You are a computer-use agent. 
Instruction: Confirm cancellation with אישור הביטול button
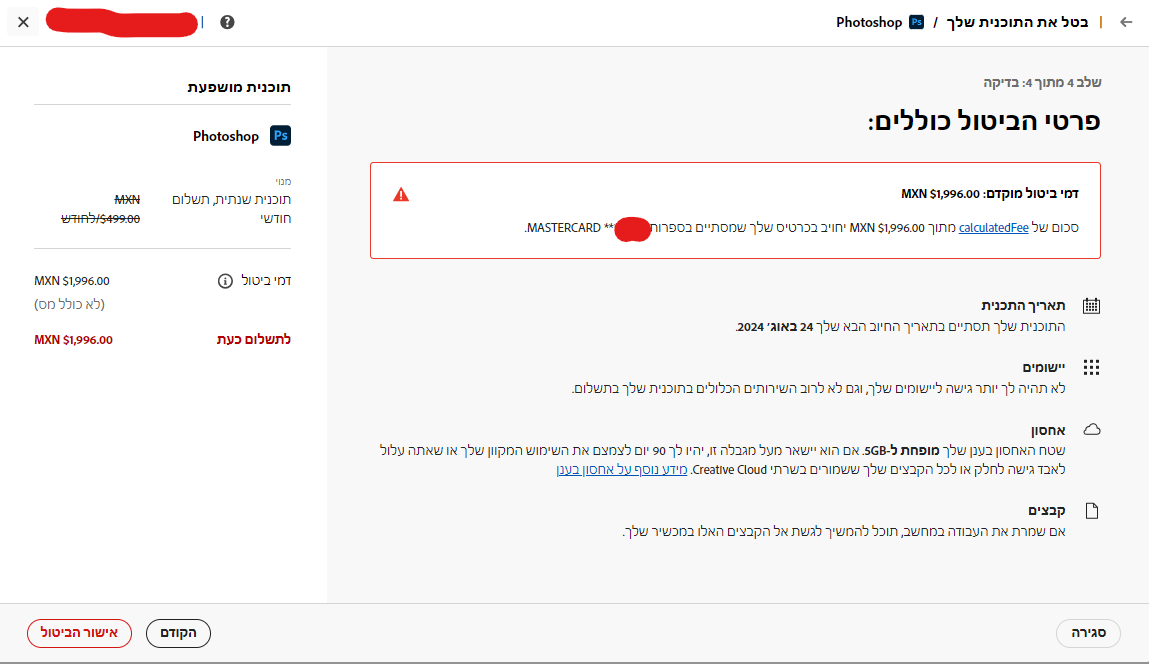[79, 633]
